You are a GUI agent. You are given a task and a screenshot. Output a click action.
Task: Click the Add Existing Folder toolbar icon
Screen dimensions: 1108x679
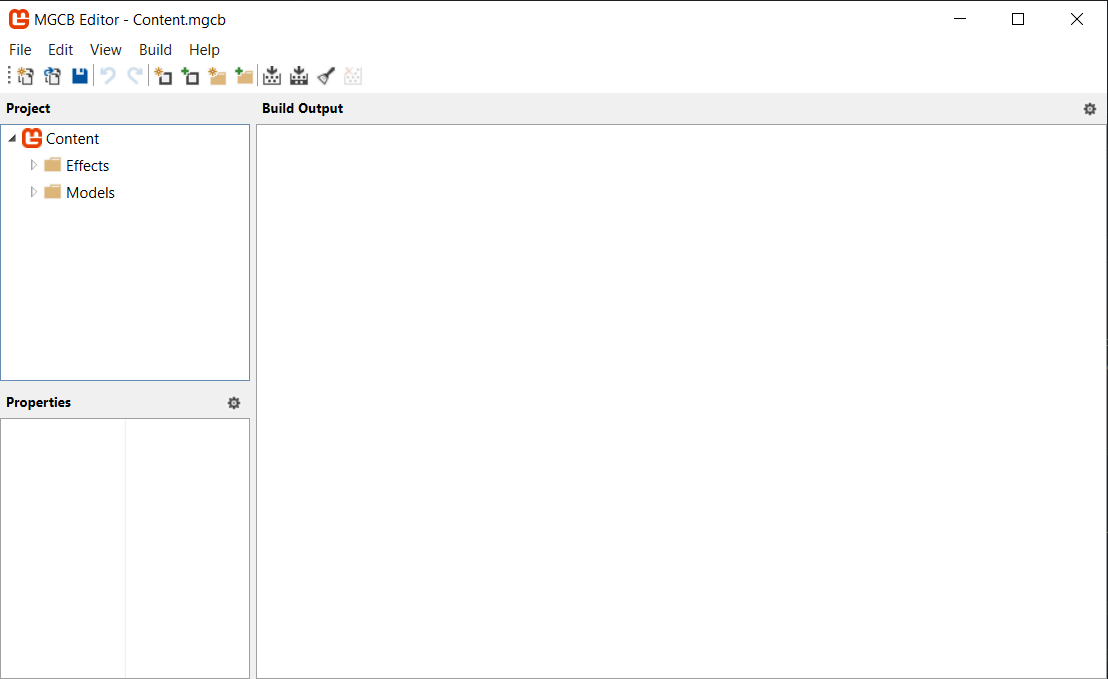click(244, 76)
